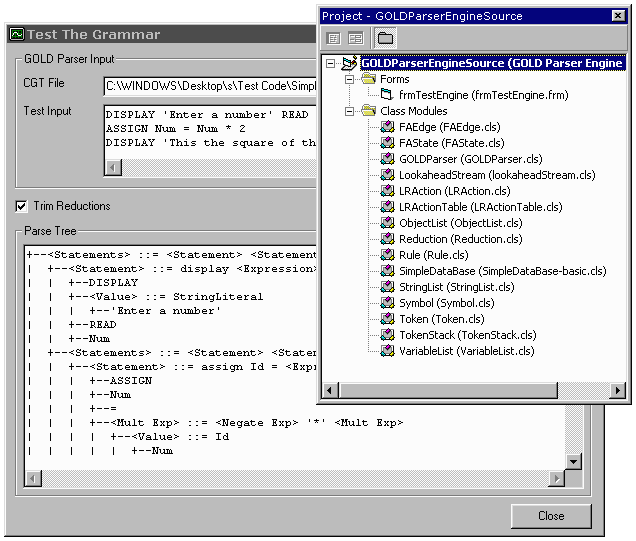Collapse the Class Modules folder
636x541 pixels.
349,112
